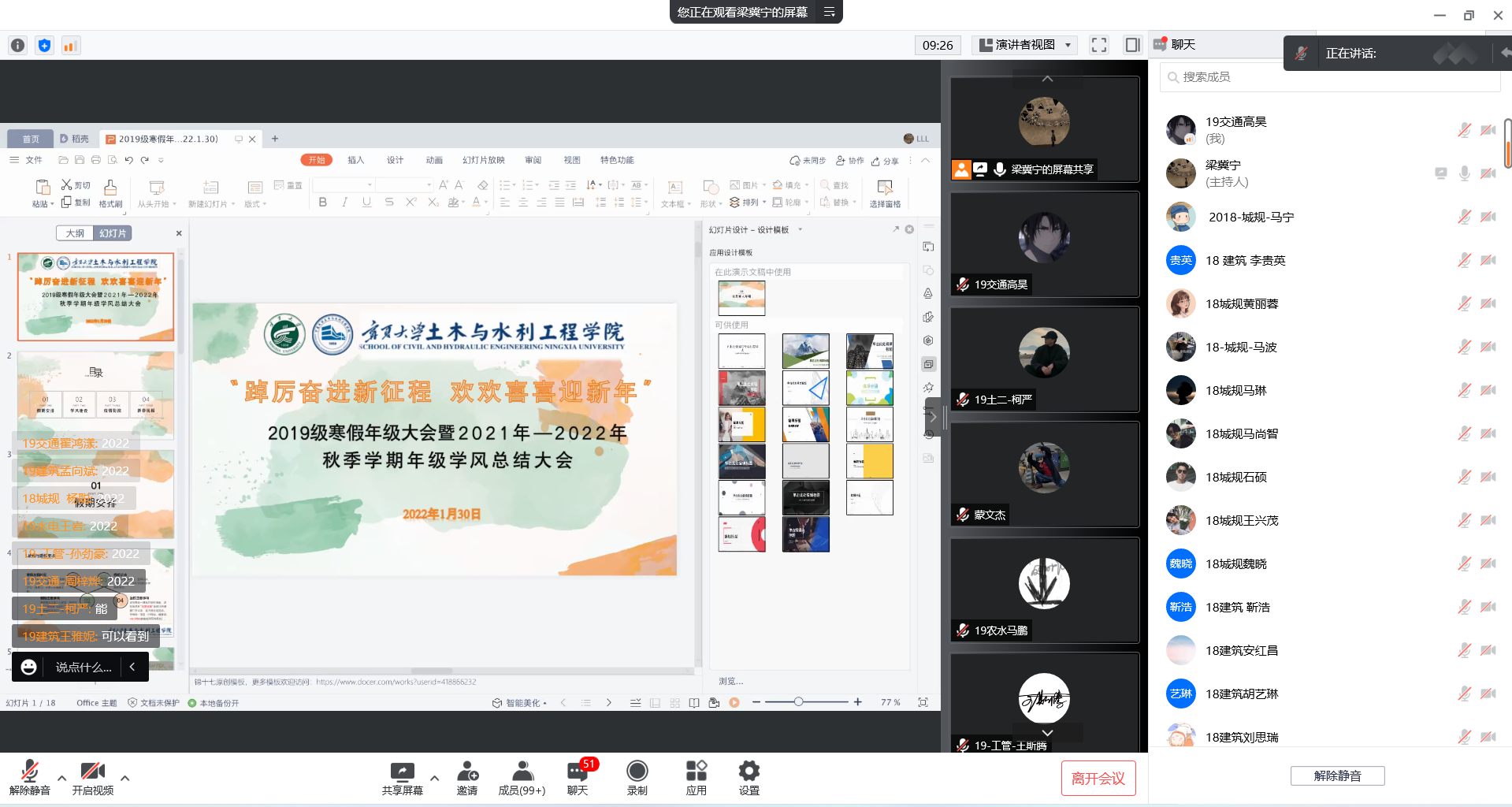1512x807 pixels.
Task: Open the chat with 51 unread messages
Action: 578,772
